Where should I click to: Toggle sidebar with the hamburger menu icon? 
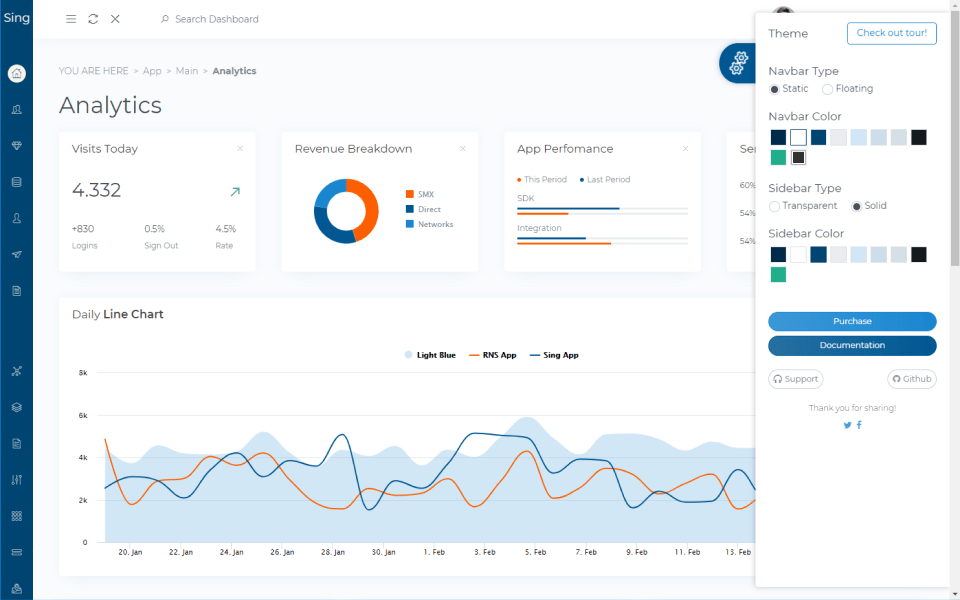point(71,19)
